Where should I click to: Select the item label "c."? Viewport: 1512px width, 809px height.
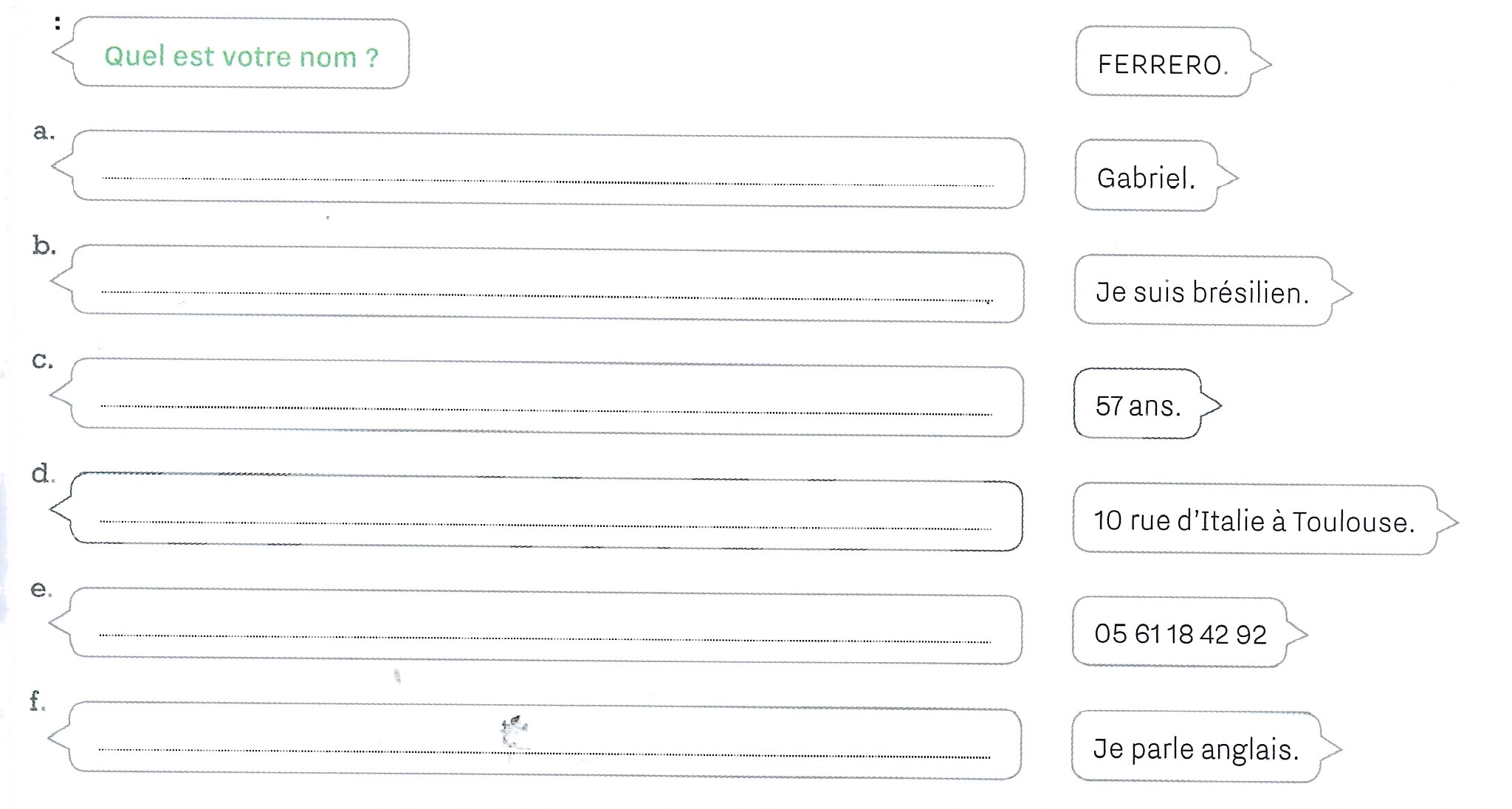[x=42, y=360]
